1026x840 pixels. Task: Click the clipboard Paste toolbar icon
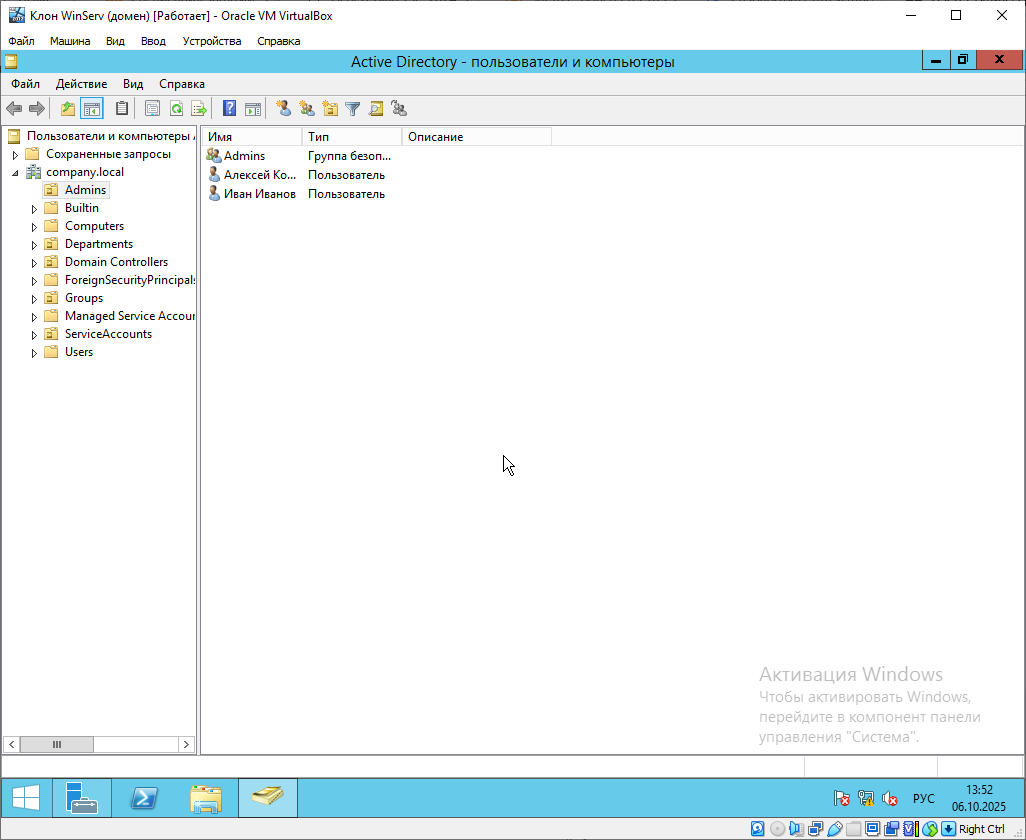pyautogui.click(x=122, y=109)
